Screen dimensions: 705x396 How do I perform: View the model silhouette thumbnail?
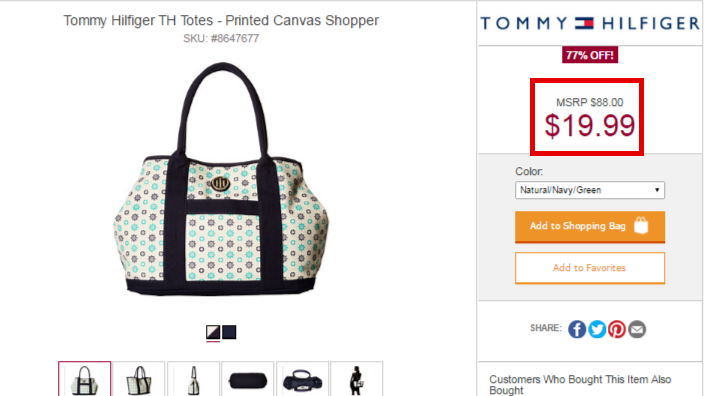(357, 379)
